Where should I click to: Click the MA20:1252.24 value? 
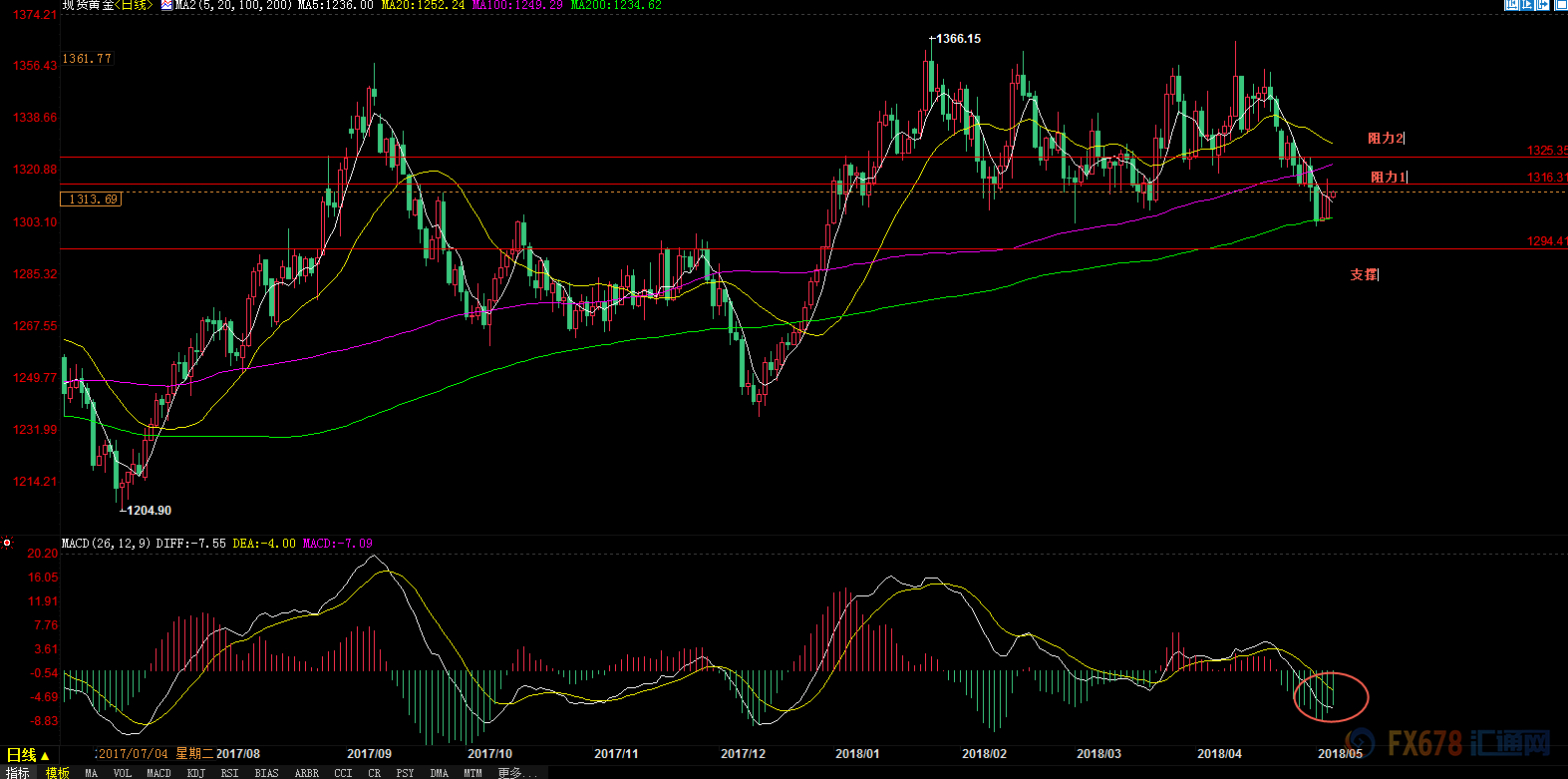click(x=423, y=5)
